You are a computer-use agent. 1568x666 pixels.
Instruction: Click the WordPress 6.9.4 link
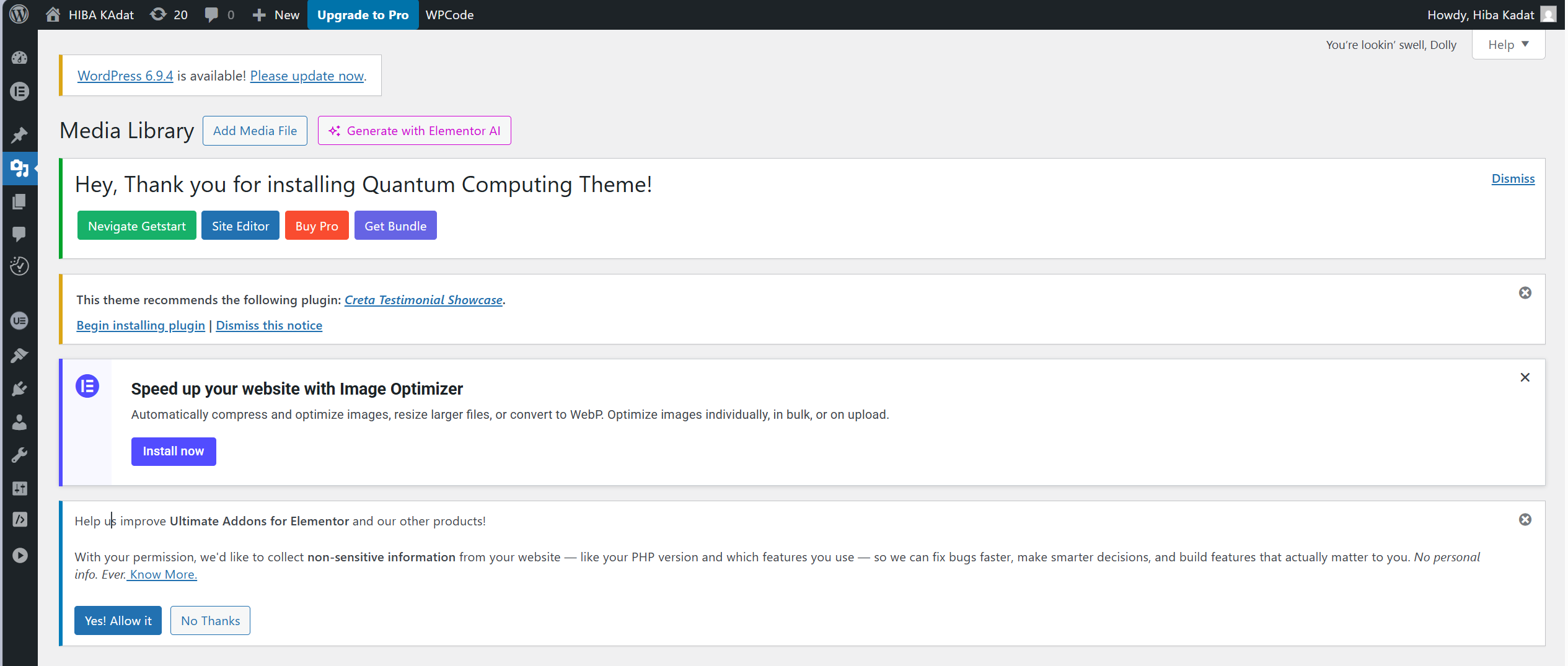point(125,76)
